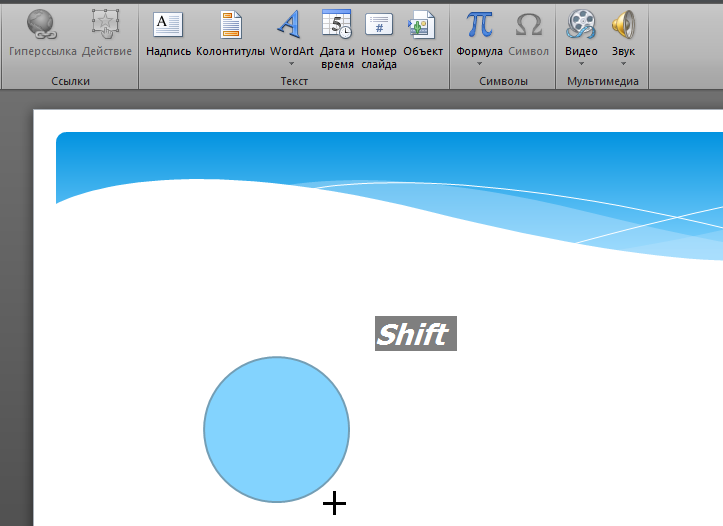Select the blue circle shape on slide
The height and width of the screenshot is (526, 723).
click(277, 429)
